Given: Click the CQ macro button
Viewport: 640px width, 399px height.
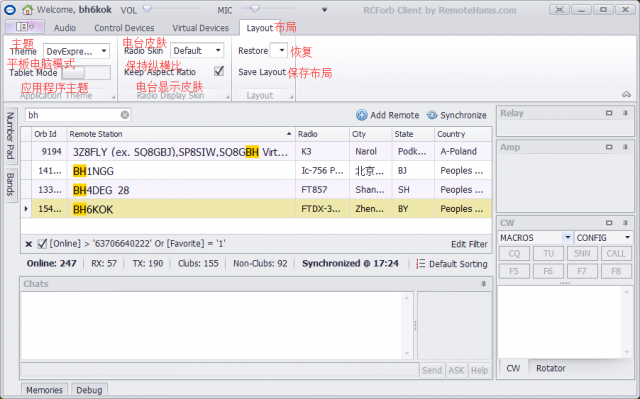Looking at the screenshot, I should coord(514,254).
